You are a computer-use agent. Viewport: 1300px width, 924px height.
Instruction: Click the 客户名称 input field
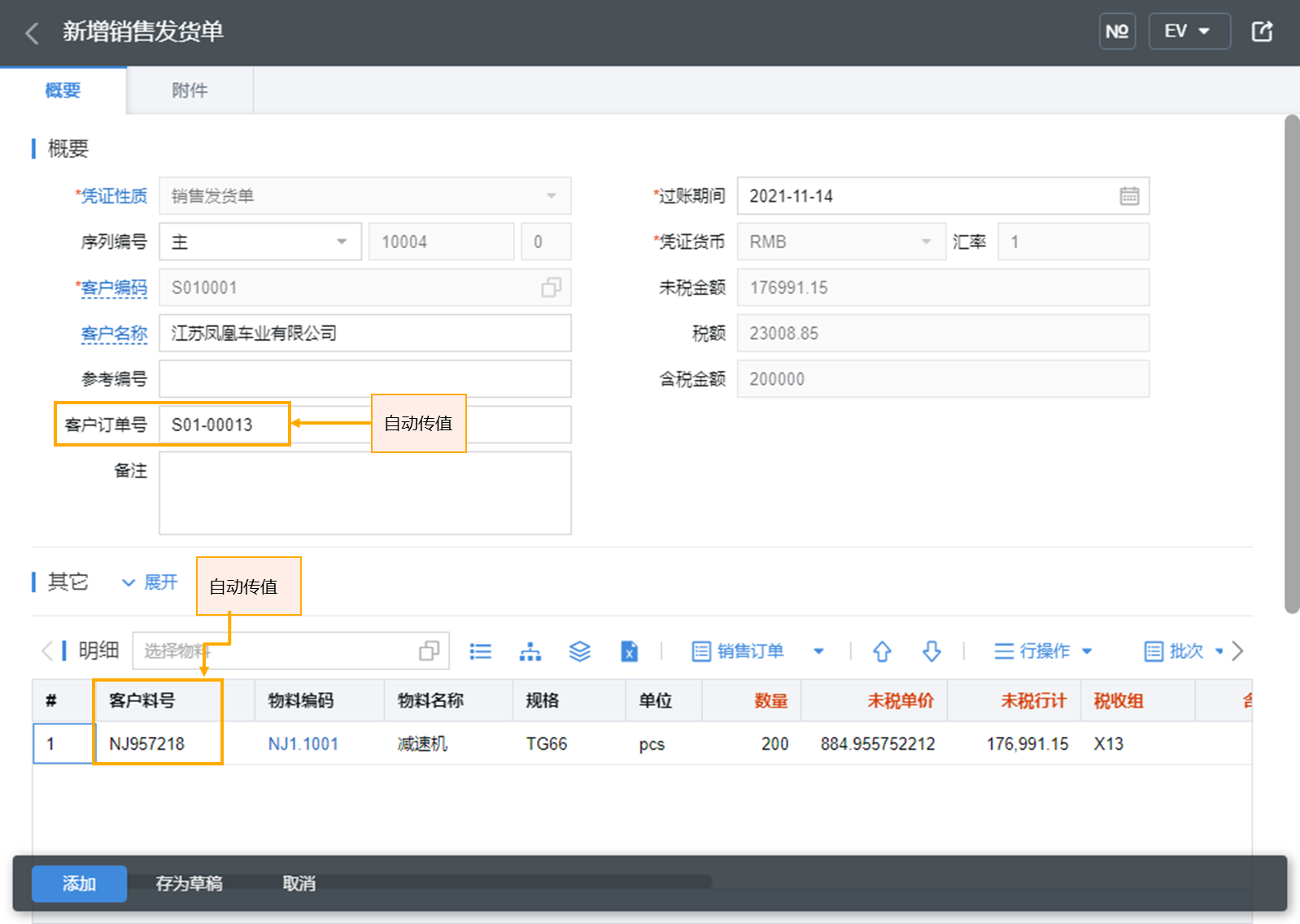coord(365,333)
